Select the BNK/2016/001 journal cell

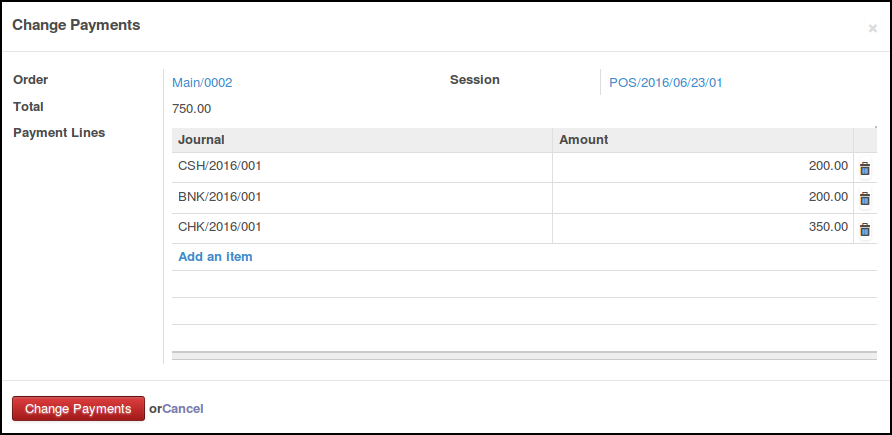pos(362,198)
